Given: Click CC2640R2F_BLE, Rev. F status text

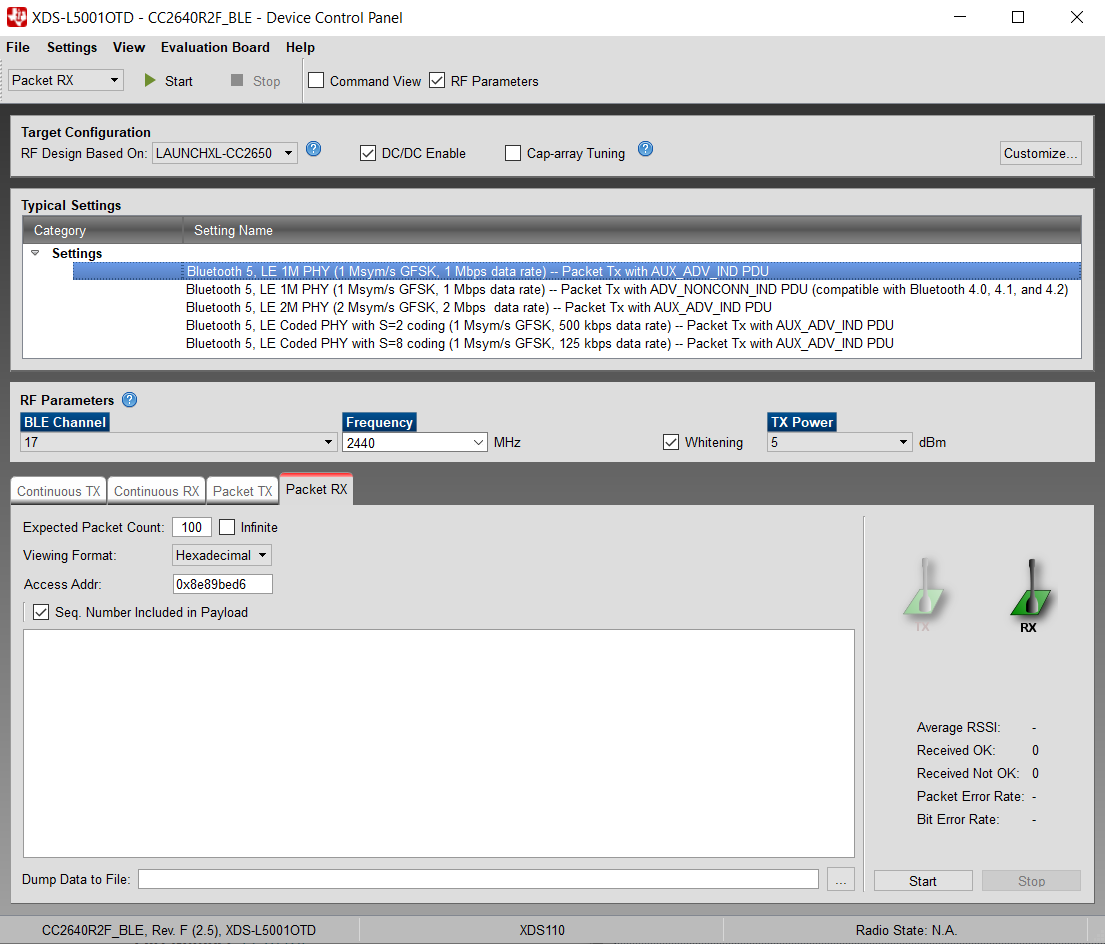Looking at the screenshot, I should pyautogui.click(x=179, y=930).
